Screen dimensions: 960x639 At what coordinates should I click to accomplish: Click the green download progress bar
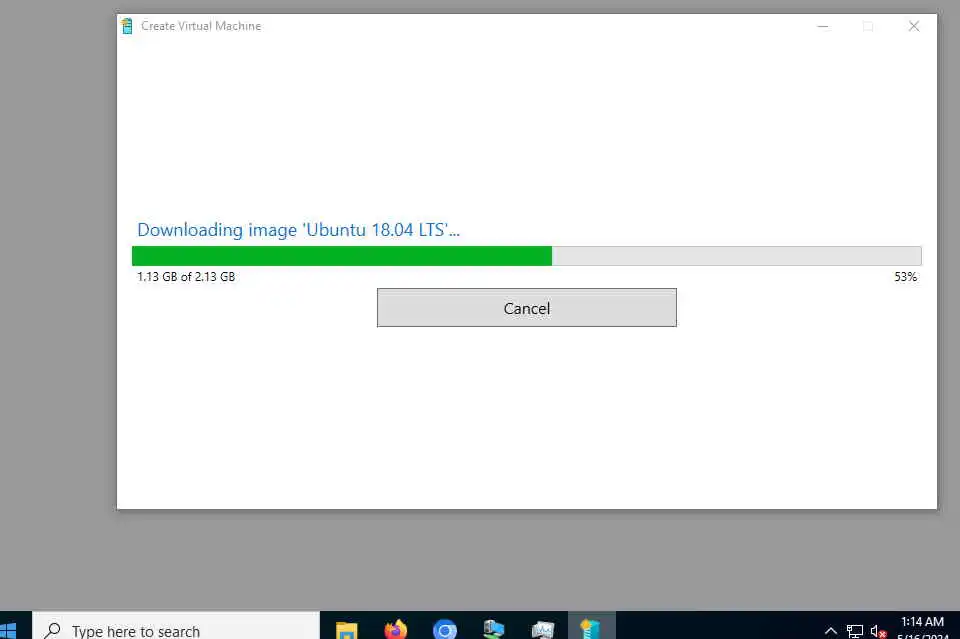[527, 256]
